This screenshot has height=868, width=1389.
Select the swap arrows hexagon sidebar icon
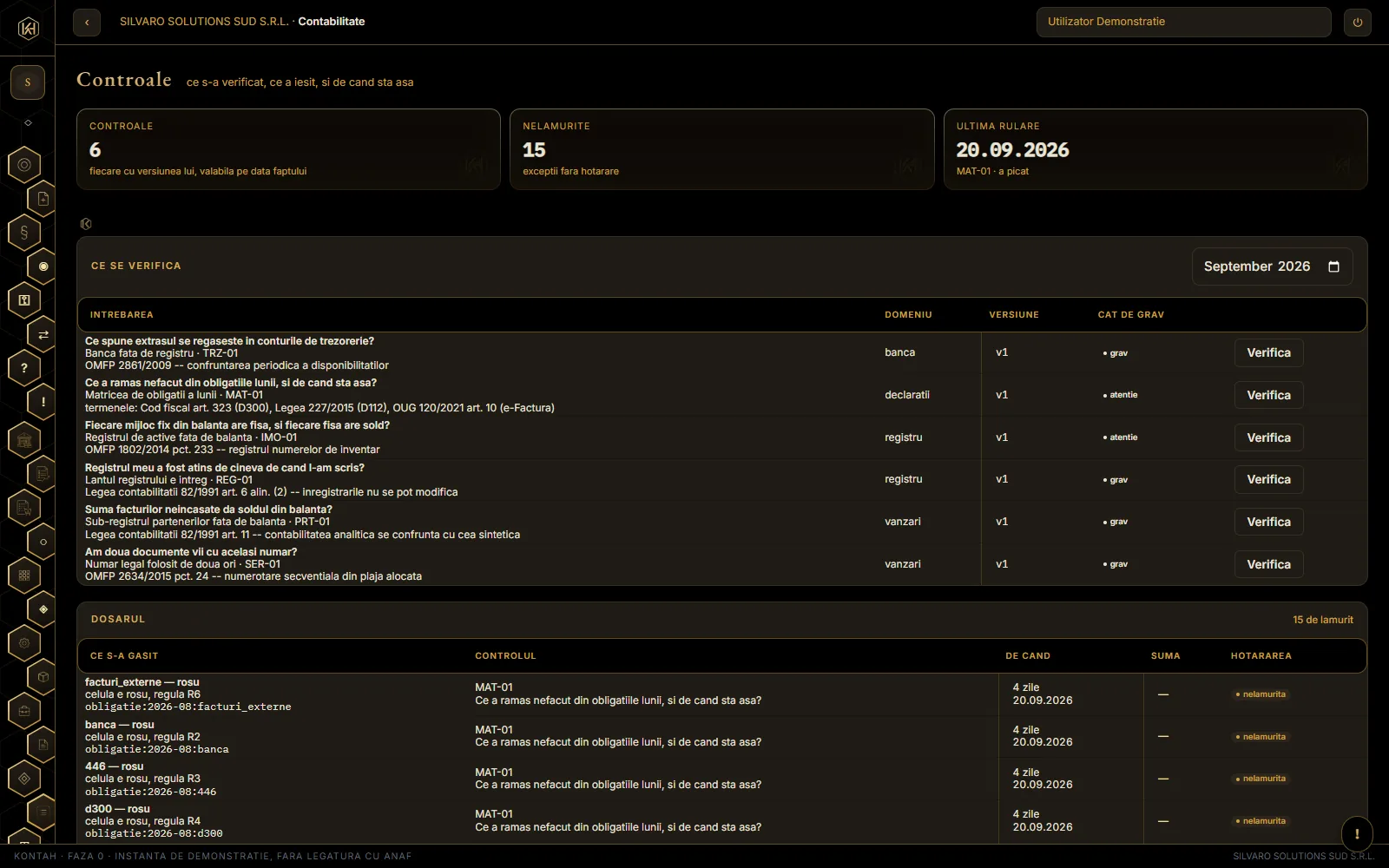point(43,334)
